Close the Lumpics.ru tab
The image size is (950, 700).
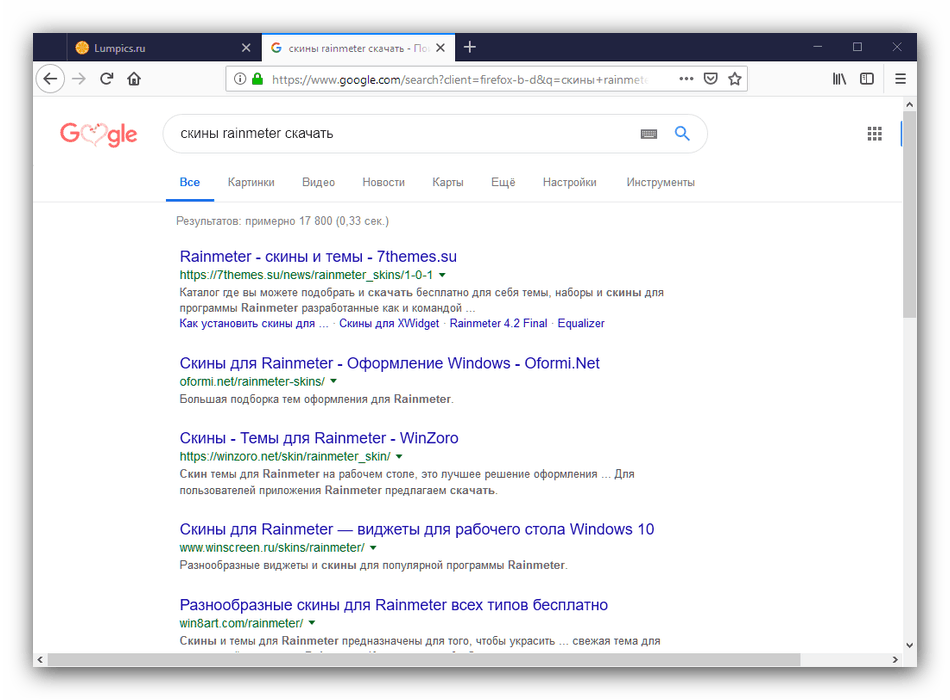(x=246, y=47)
